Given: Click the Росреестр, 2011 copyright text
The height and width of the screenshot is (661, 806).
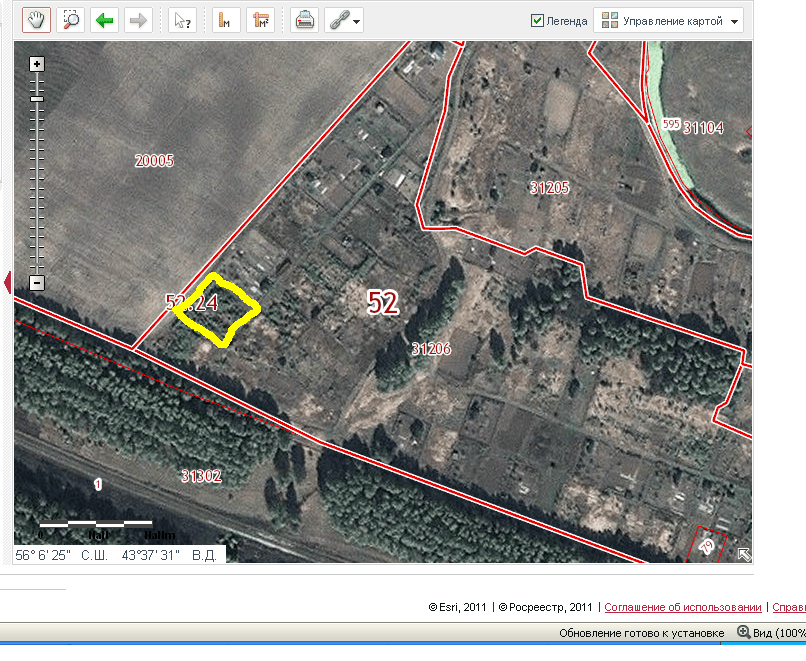Looking at the screenshot, I should (x=545, y=607).
